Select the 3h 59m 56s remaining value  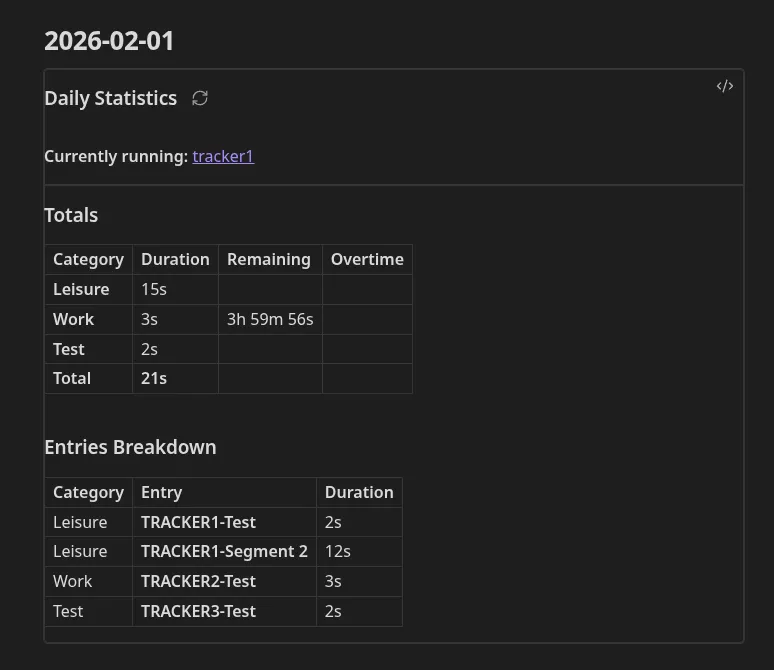pyautogui.click(x=270, y=319)
